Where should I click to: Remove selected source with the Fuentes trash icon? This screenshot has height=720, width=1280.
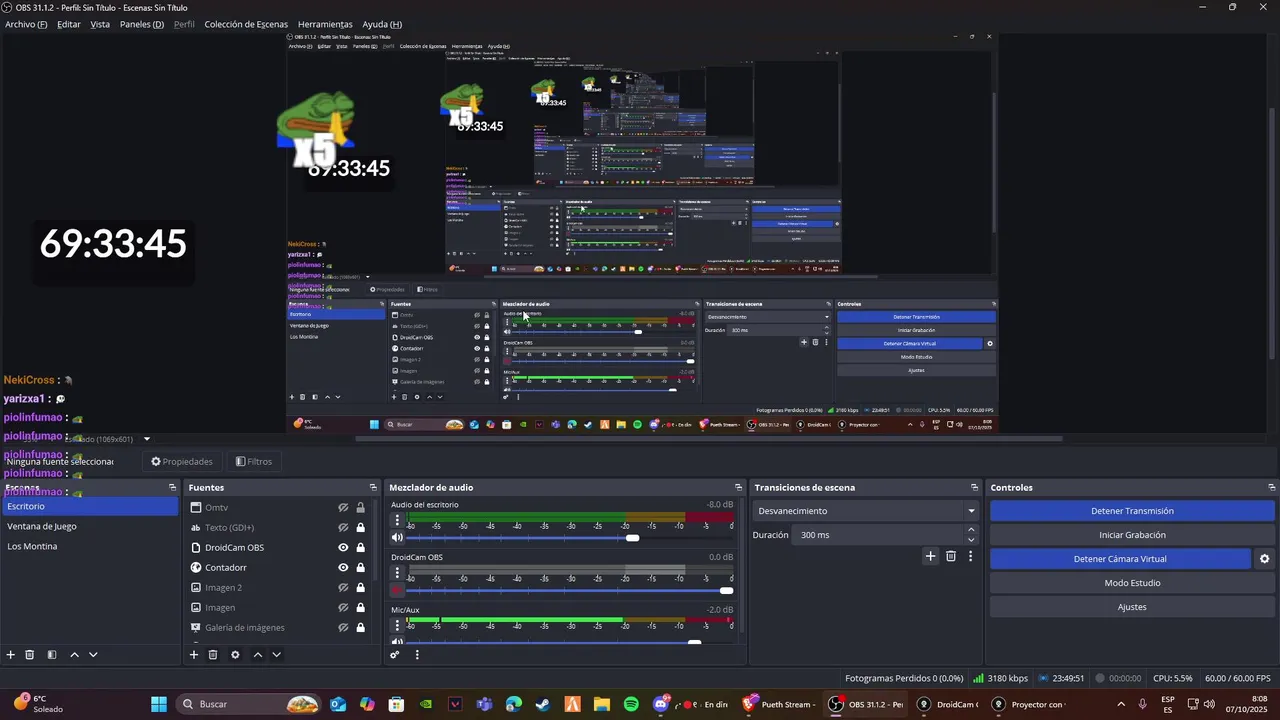[x=213, y=655]
